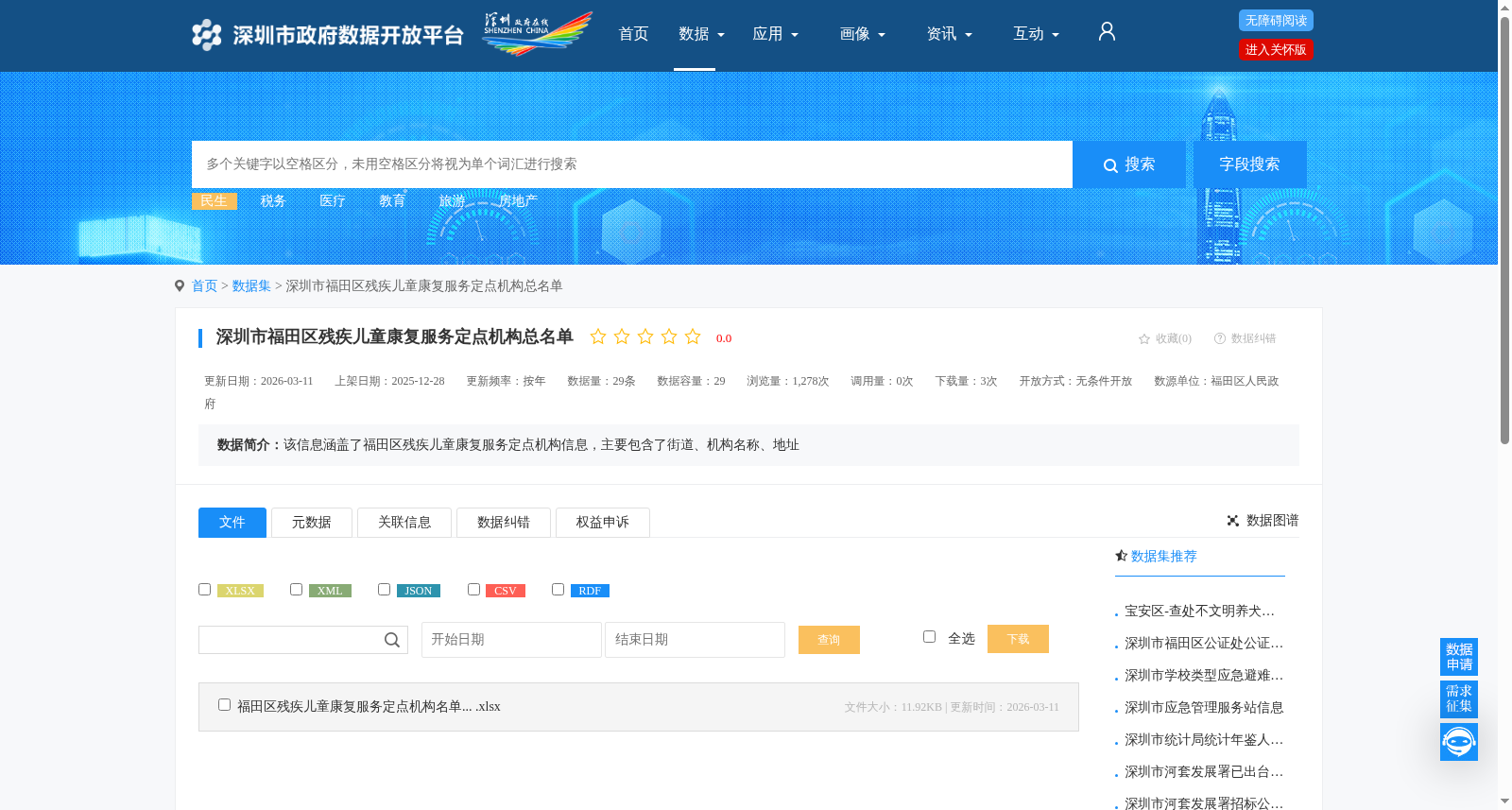The width and height of the screenshot is (1512, 810).
Task: Switch to the 数据纠错 tab
Action: 504,523
